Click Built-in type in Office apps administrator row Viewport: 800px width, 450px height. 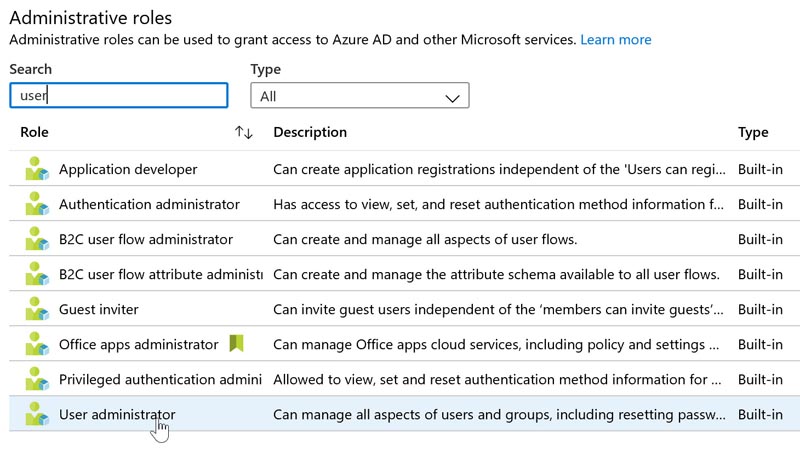(760, 344)
